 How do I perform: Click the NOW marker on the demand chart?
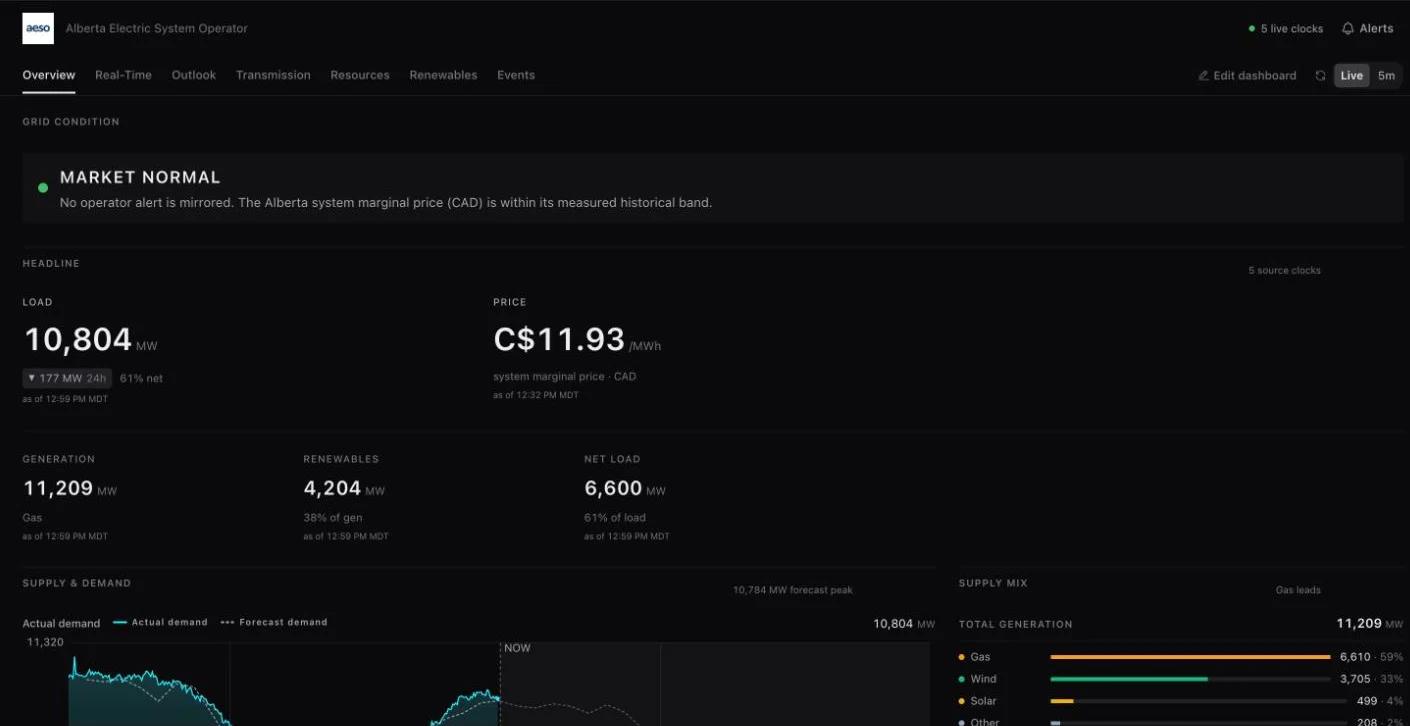pyautogui.click(x=517, y=648)
